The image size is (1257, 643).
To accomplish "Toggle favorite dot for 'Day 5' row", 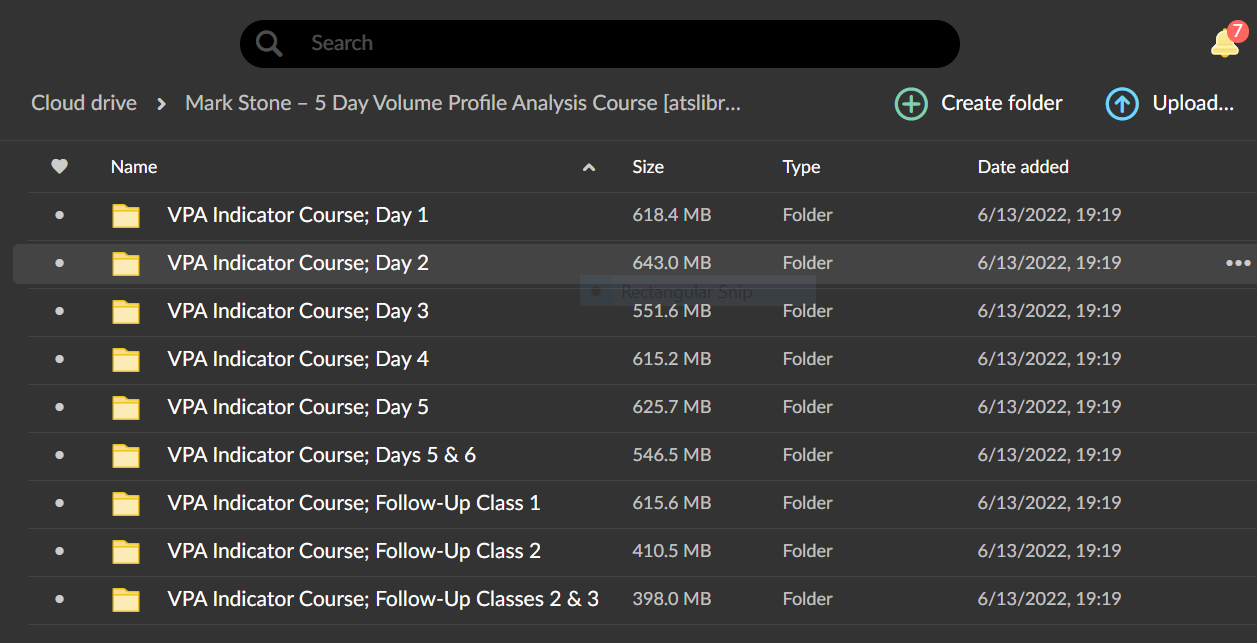I will (x=59, y=407).
